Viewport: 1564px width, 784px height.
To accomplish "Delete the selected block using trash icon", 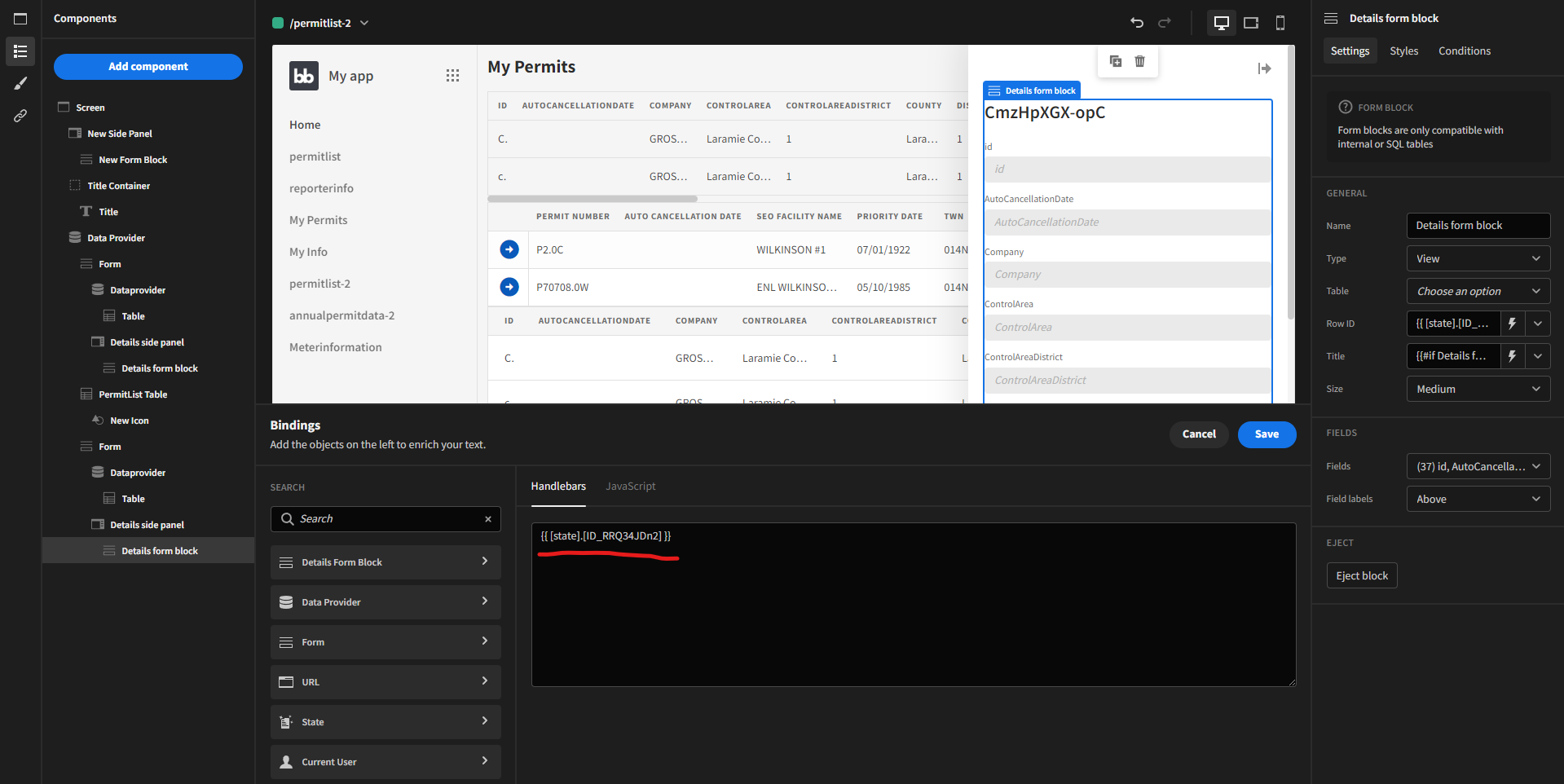I will tap(1139, 60).
